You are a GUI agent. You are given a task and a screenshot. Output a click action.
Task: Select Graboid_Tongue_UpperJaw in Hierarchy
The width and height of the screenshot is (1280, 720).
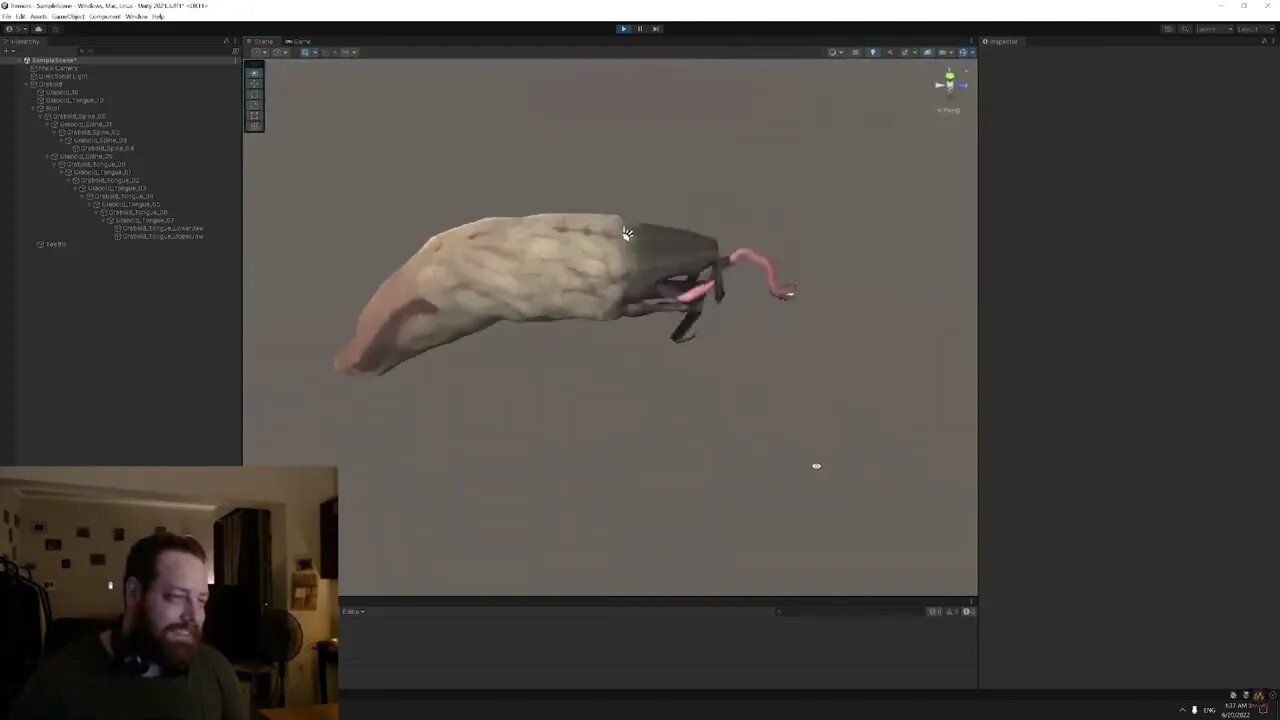[x=163, y=236]
